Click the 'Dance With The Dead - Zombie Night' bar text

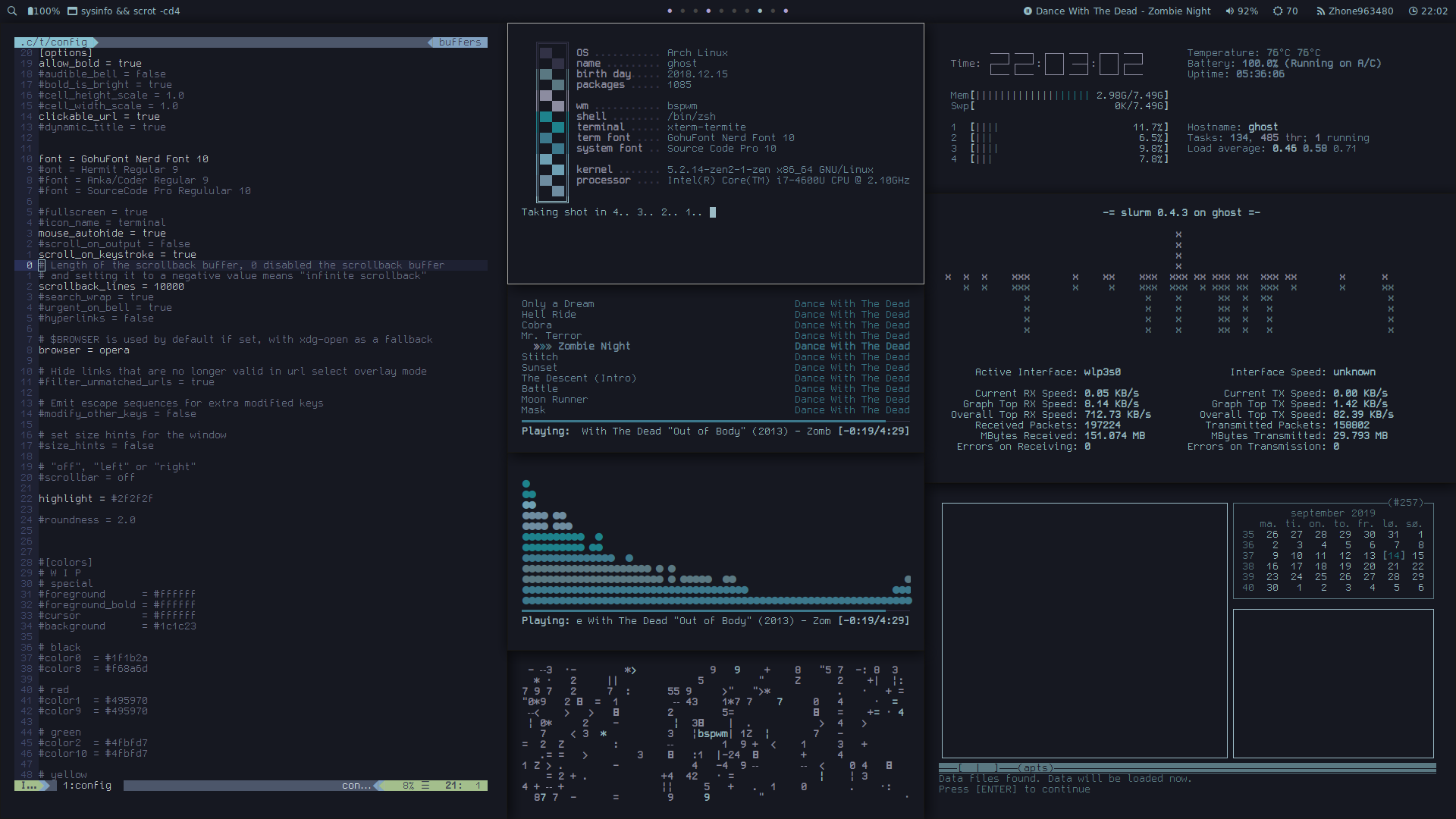pos(1123,11)
